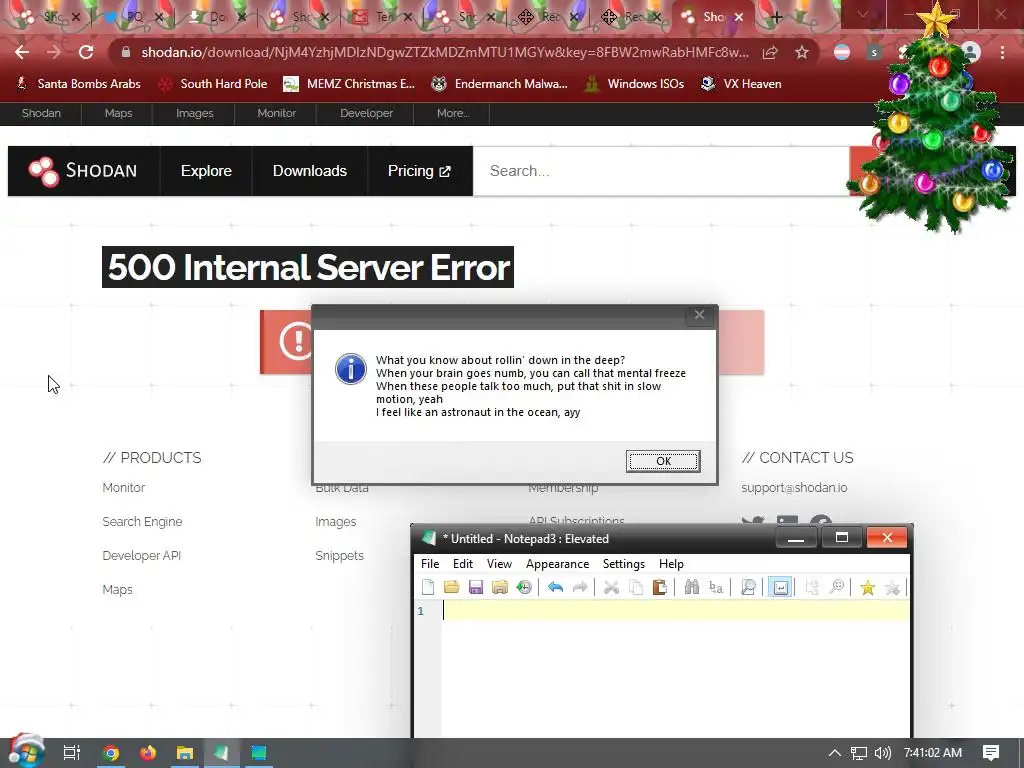1024x768 pixels.
Task: Click the Monitor link under Products
Action: point(123,488)
